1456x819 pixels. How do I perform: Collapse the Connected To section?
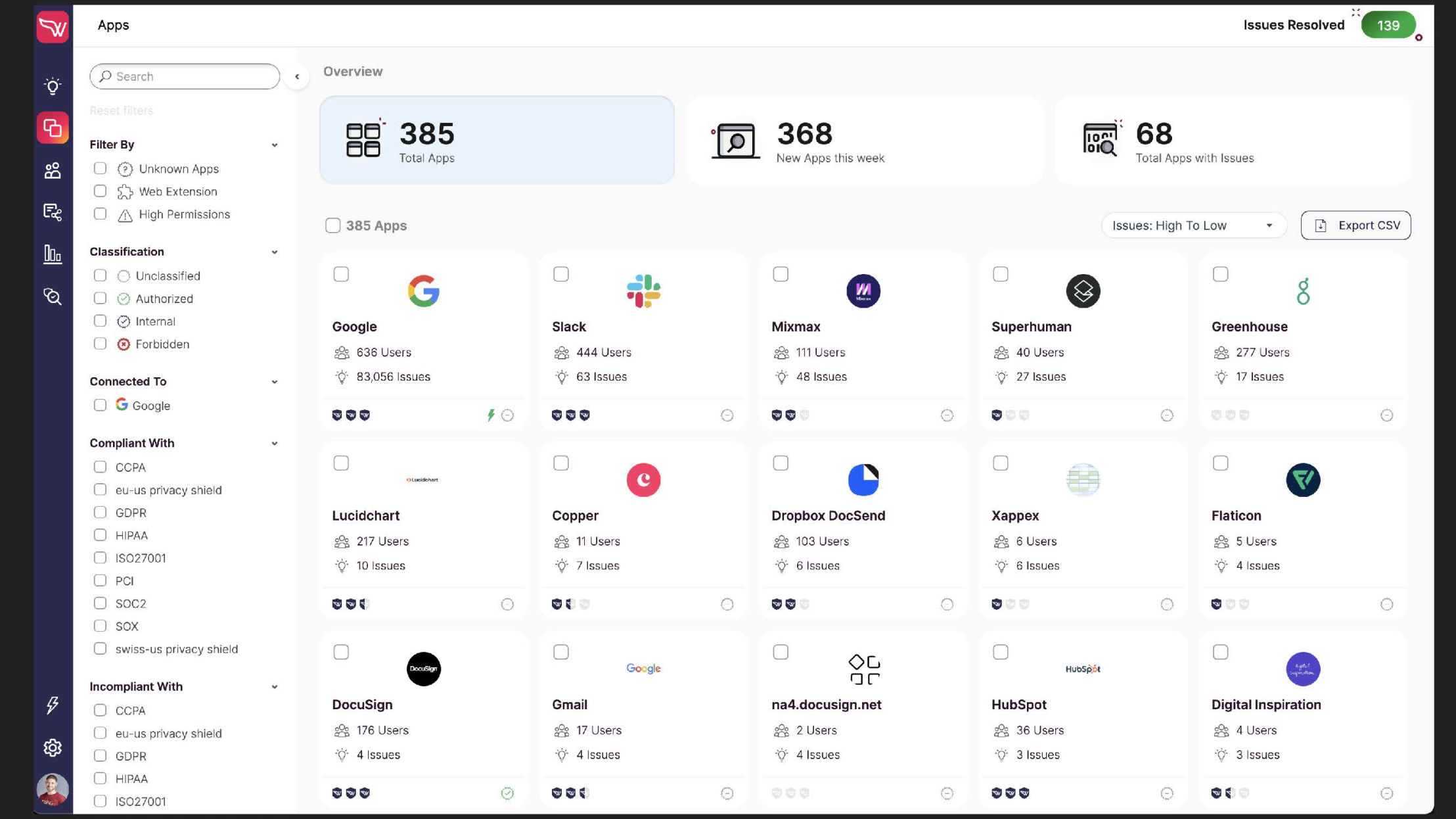point(275,381)
